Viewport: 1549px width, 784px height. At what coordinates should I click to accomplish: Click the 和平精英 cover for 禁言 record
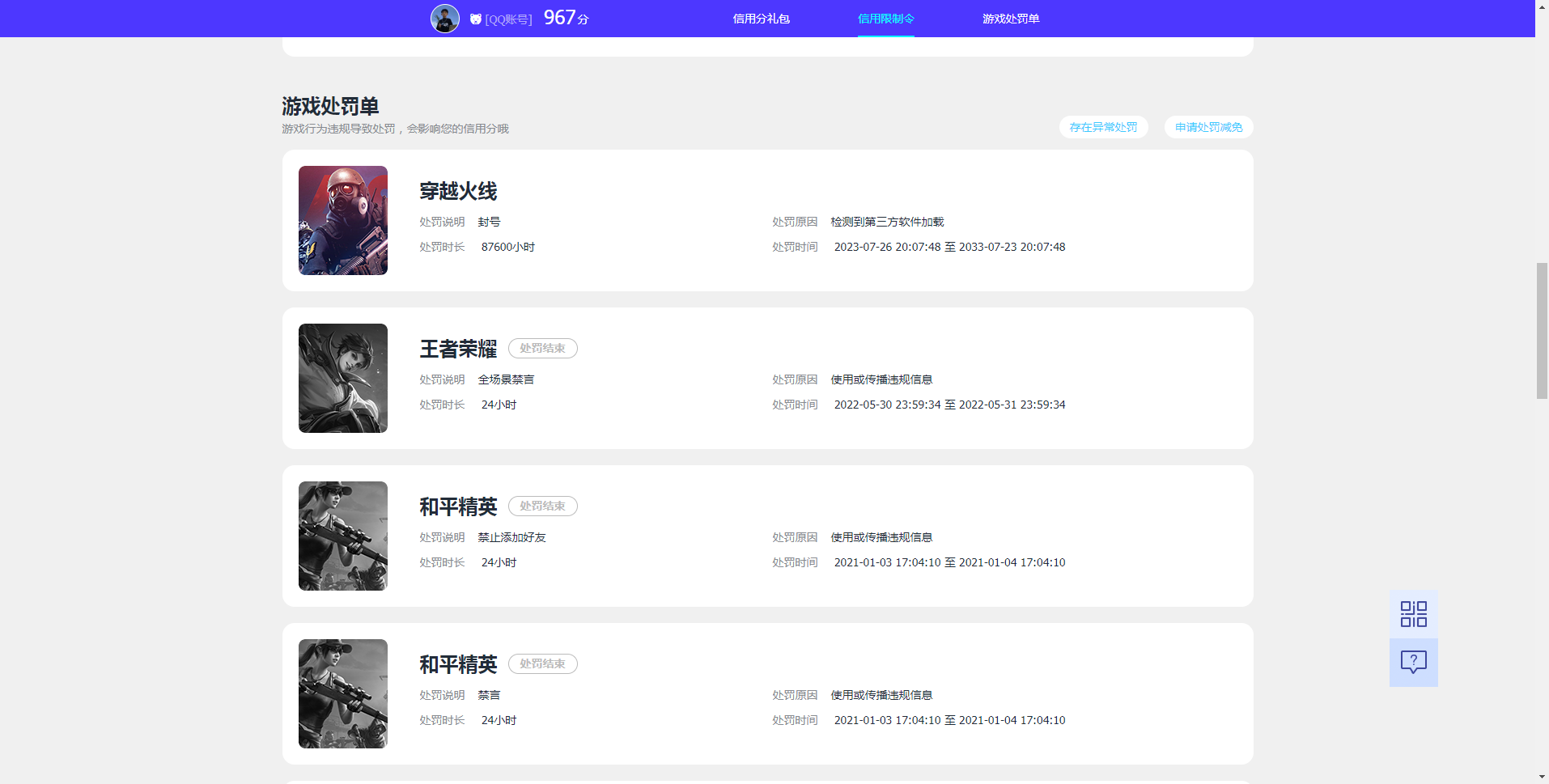pos(343,693)
